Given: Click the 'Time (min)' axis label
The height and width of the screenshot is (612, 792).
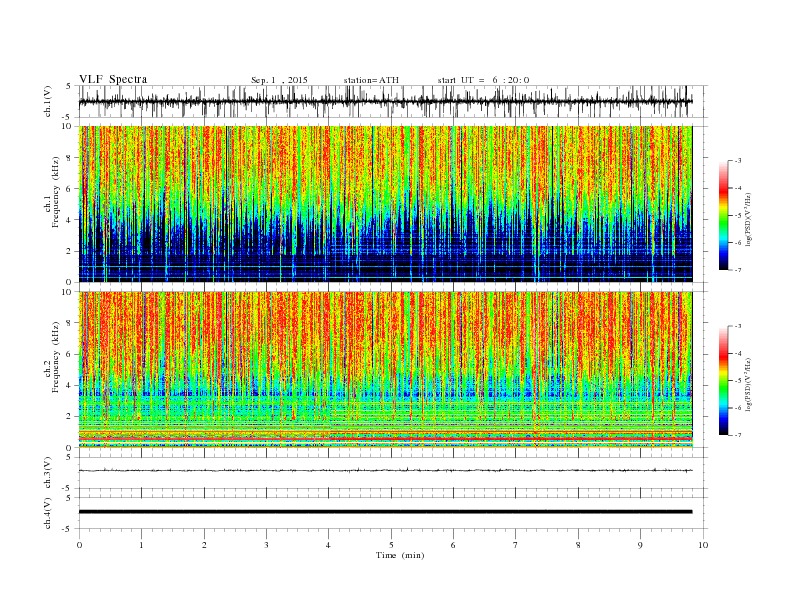Looking at the screenshot, I should (x=400, y=555).
